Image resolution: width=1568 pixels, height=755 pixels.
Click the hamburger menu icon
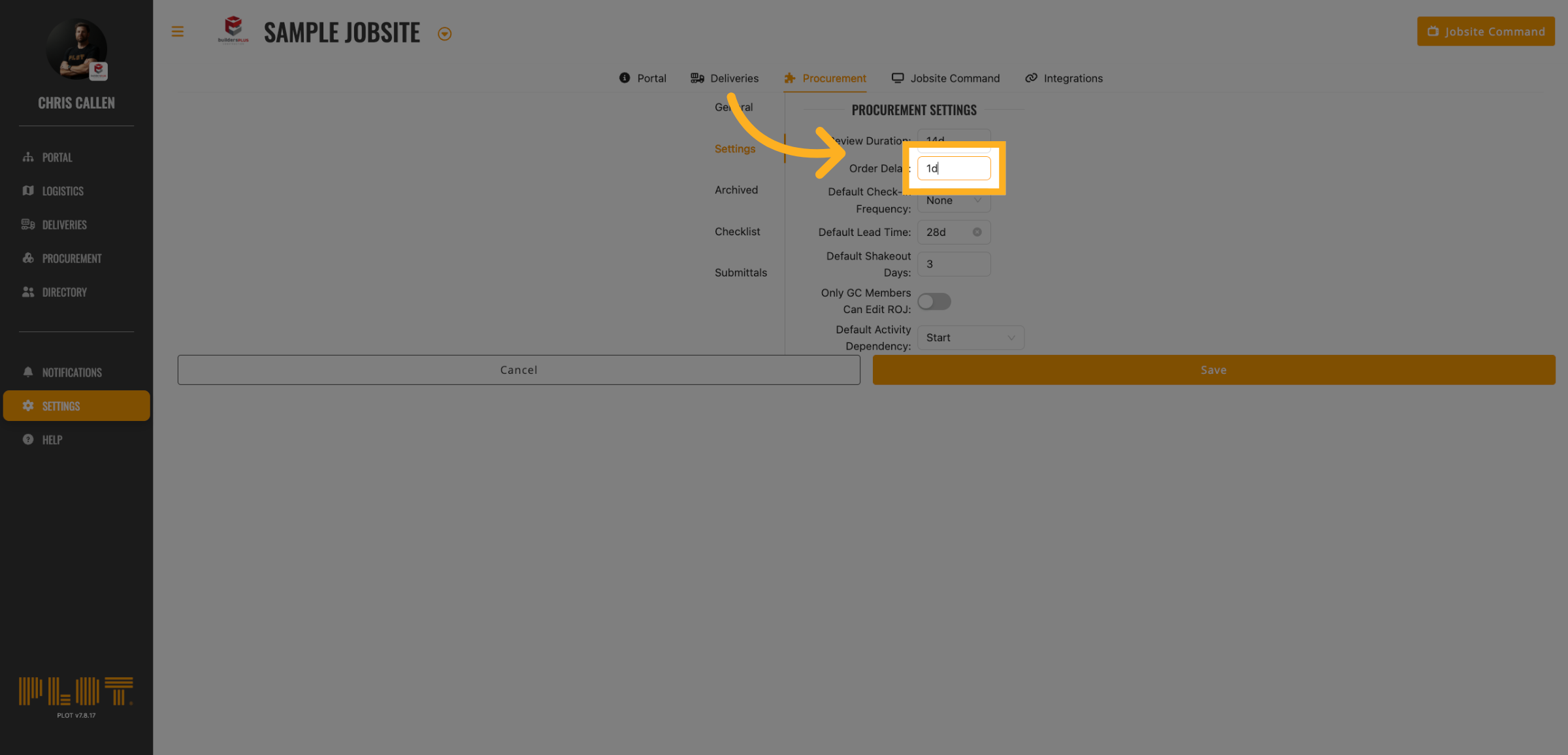pos(177,31)
